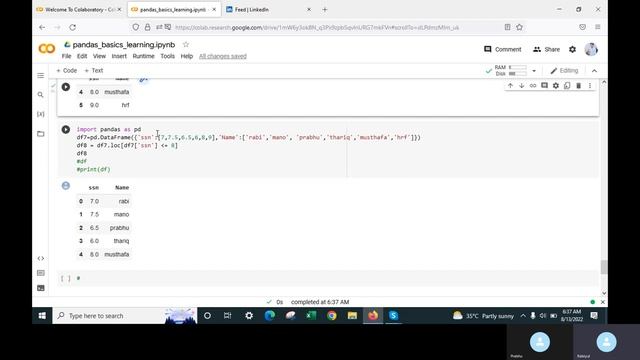Bookmark this page star icon
Screen dimensions: 640x360
pos(520,27)
